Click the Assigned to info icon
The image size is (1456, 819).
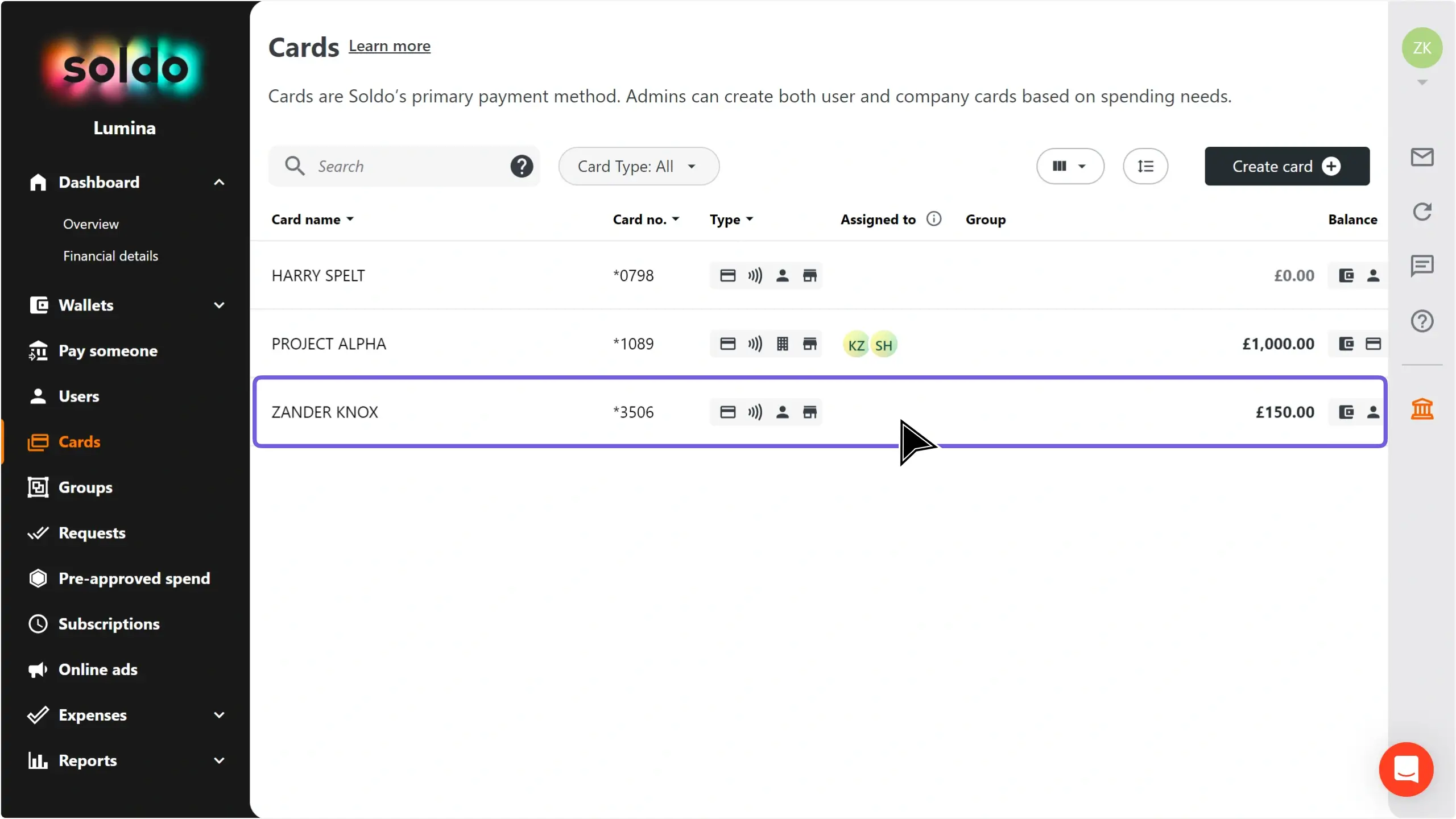[934, 219]
